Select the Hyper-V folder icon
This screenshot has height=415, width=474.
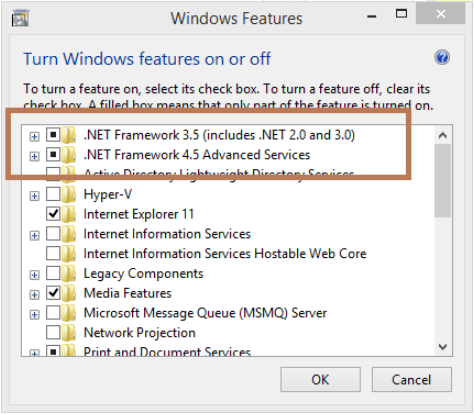(69, 194)
